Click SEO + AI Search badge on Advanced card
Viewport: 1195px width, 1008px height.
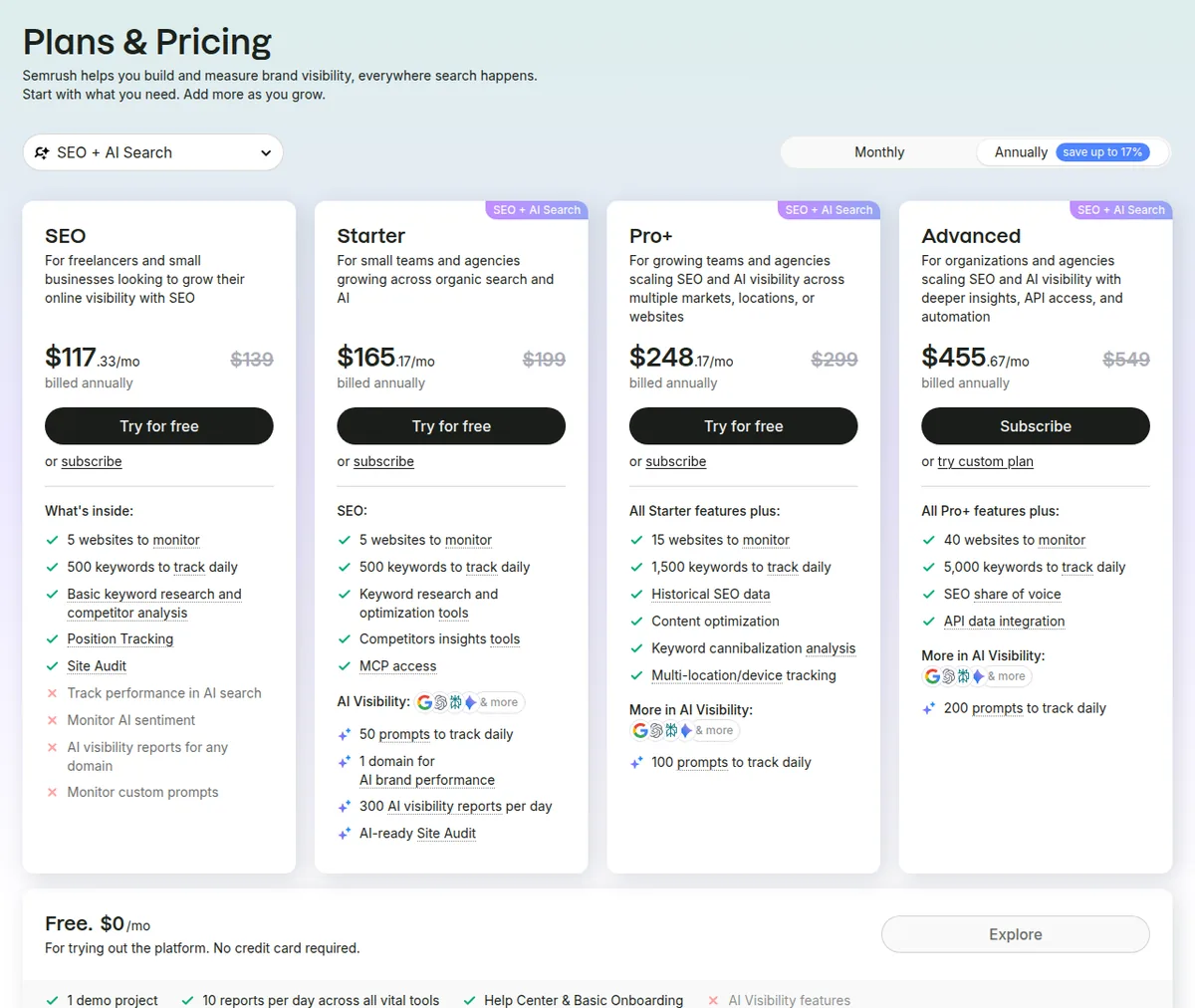pyautogui.click(x=1121, y=210)
